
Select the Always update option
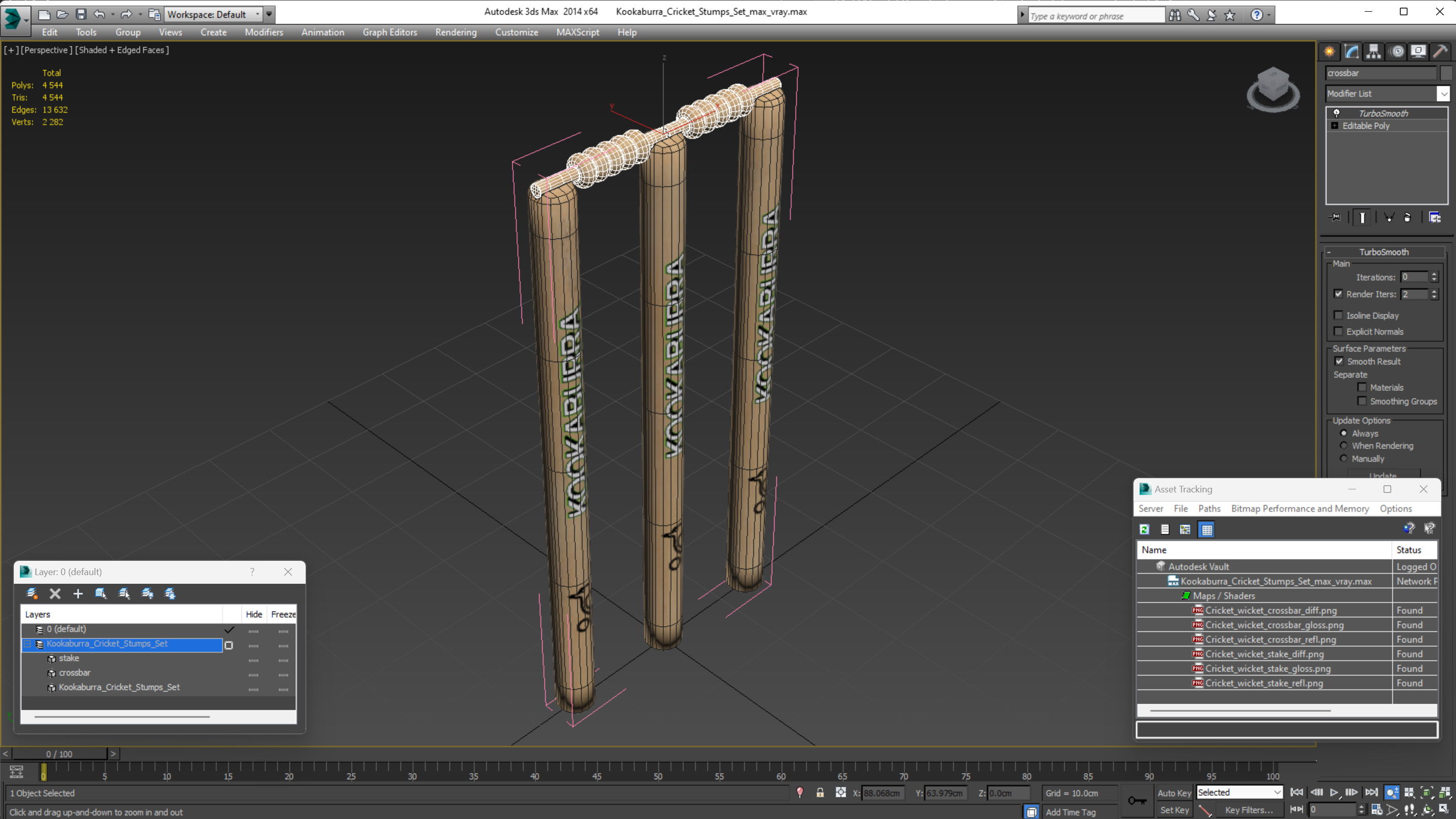click(x=1344, y=433)
